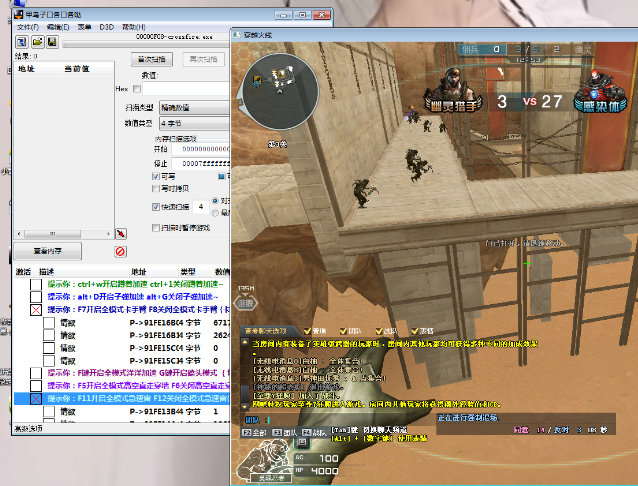Screen dimensions: 638x486
Task: Click the open folder icon in toolbar
Action: pos(37,42)
